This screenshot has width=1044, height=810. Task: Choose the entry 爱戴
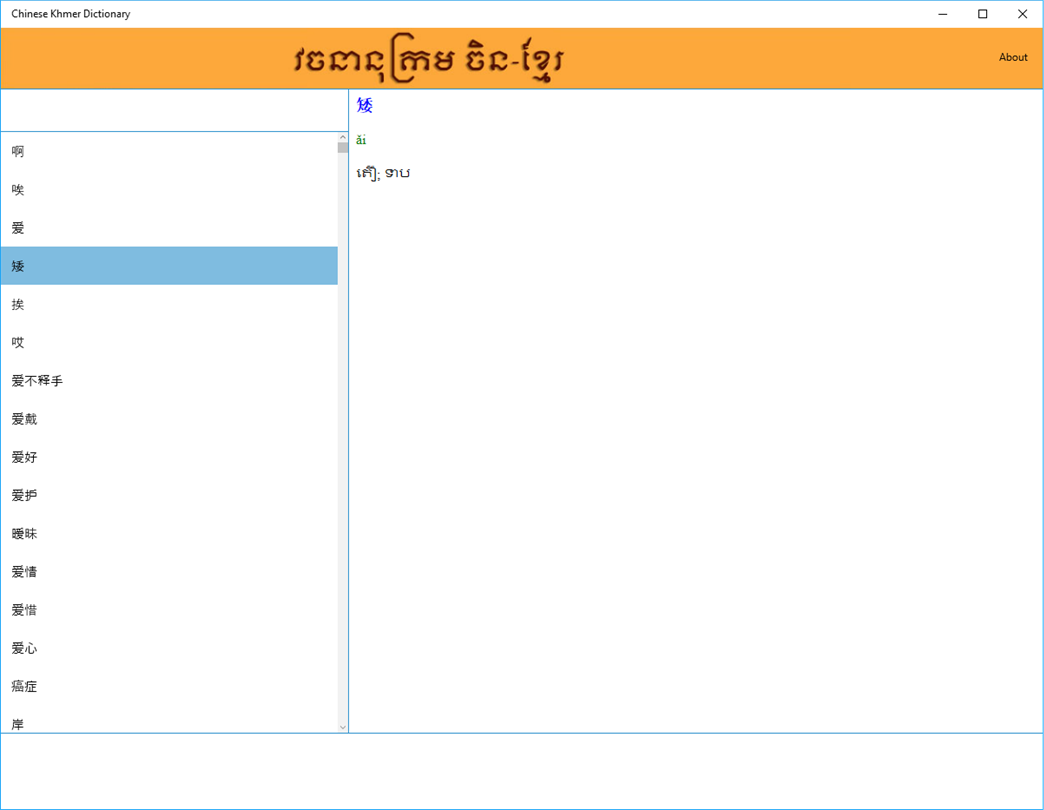click(169, 419)
